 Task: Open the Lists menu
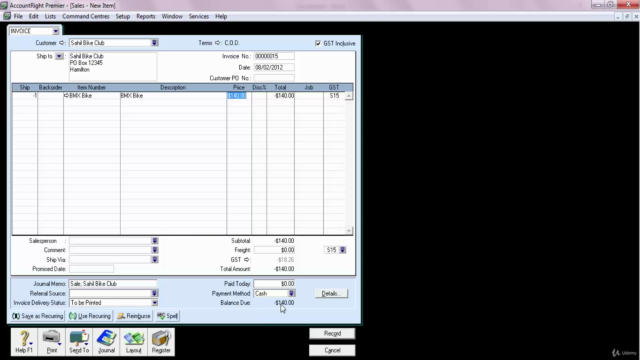click(50, 16)
